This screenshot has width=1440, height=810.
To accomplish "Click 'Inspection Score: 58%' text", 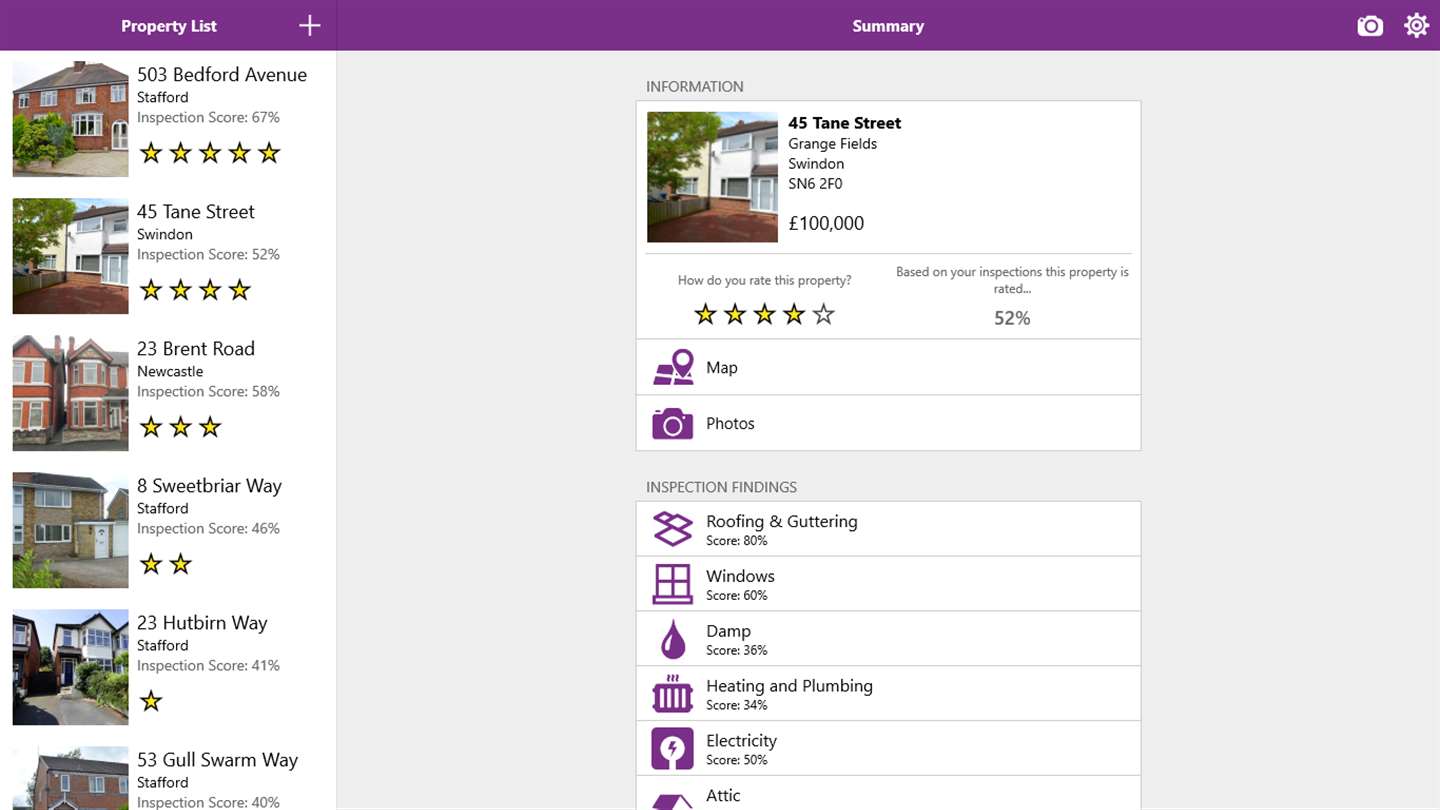I will click(x=208, y=391).
